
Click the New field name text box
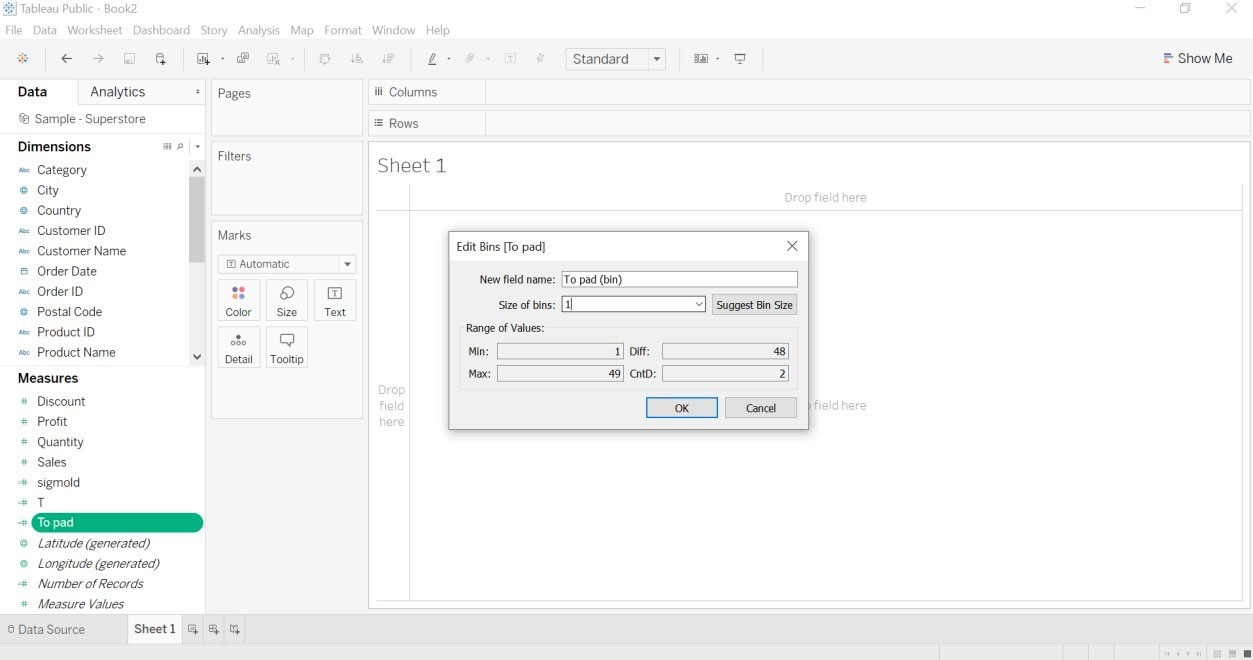pos(679,280)
